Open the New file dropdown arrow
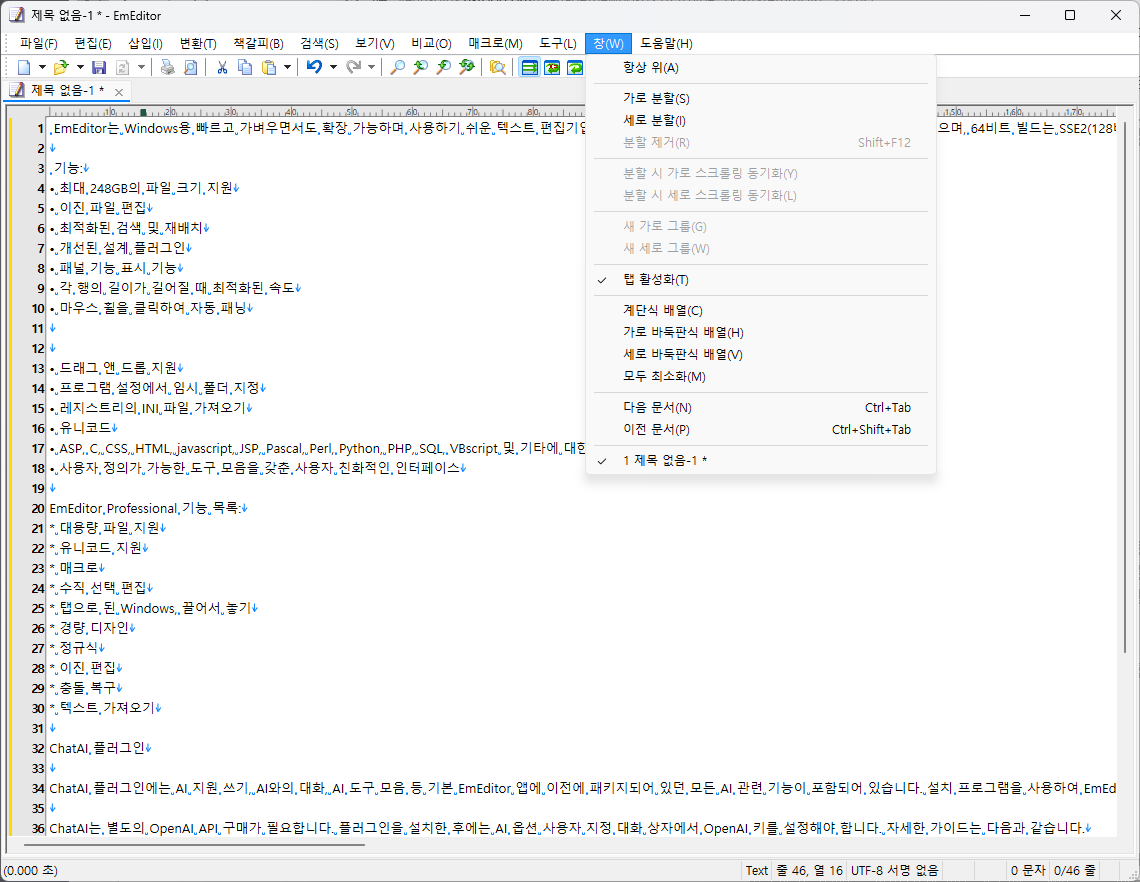This screenshot has height=882, width=1140. (42, 67)
